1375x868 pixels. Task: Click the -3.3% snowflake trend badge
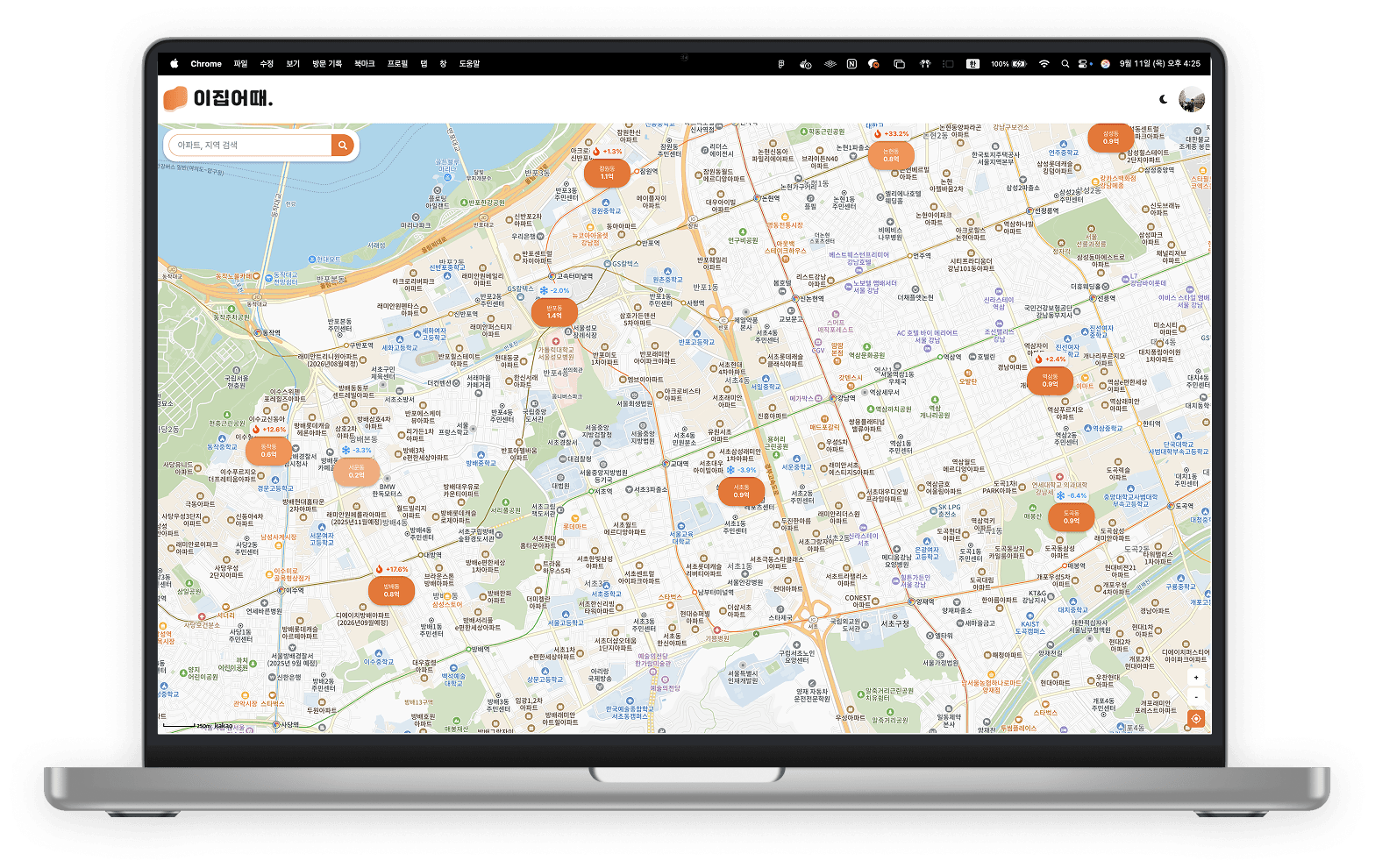point(357,450)
